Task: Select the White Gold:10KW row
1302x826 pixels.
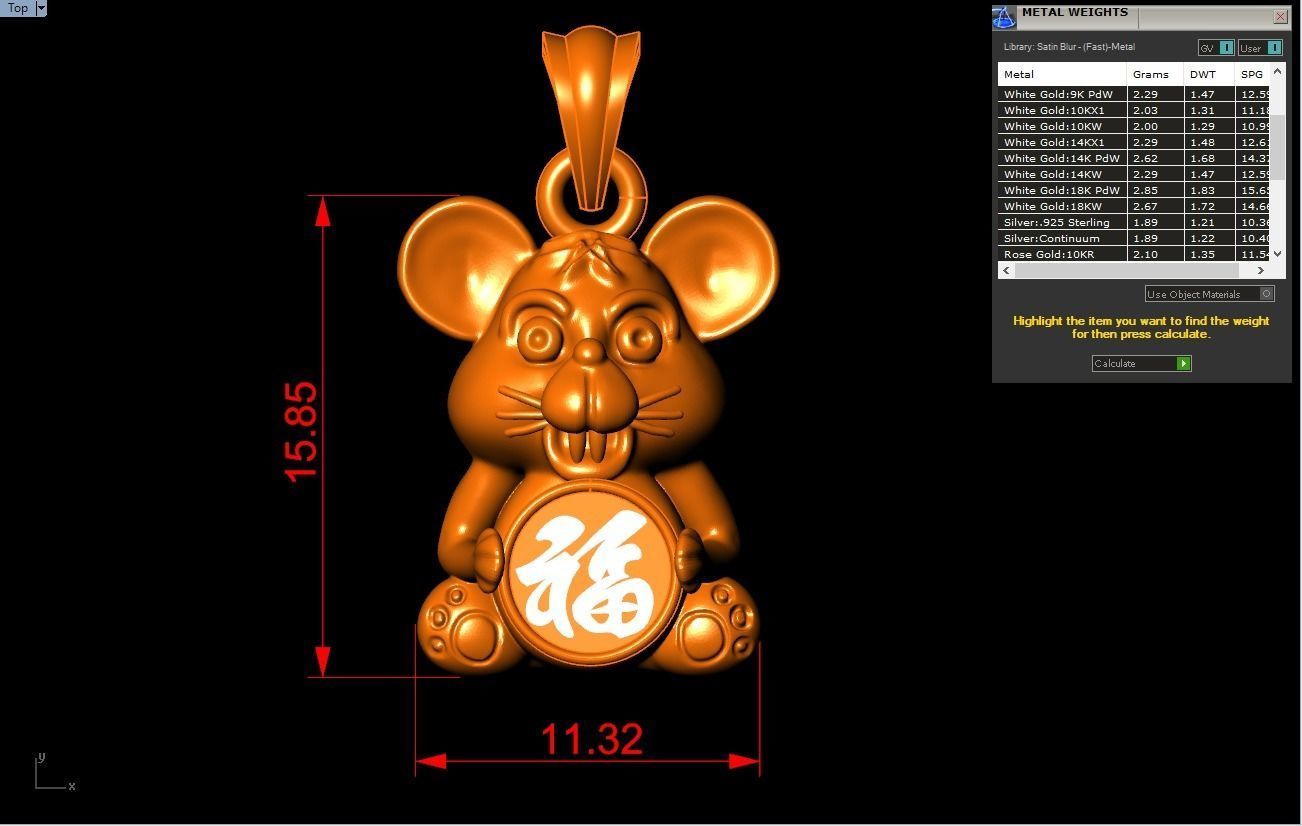Action: point(1134,126)
